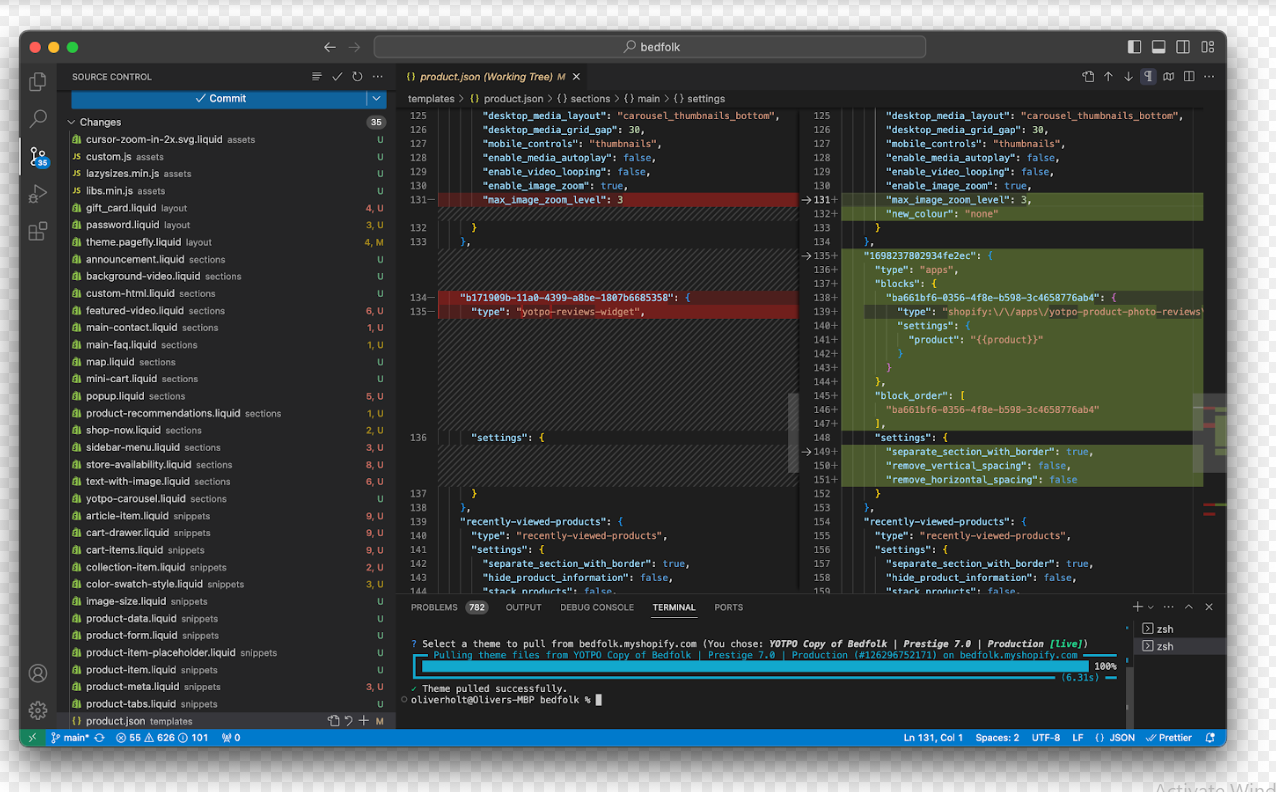
Task: Toggle the primary sidebar visibility
Action: tap(1134, 47)
